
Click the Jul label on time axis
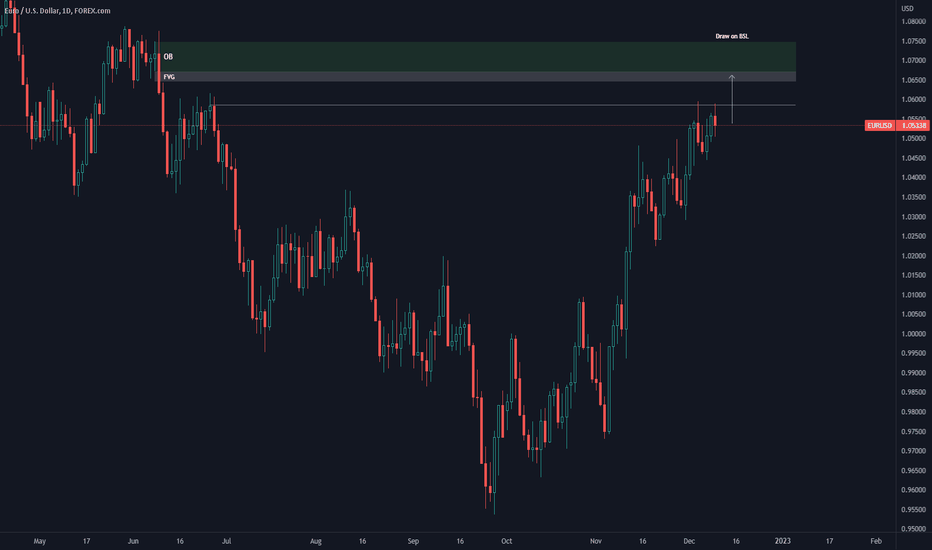[226, 541]
